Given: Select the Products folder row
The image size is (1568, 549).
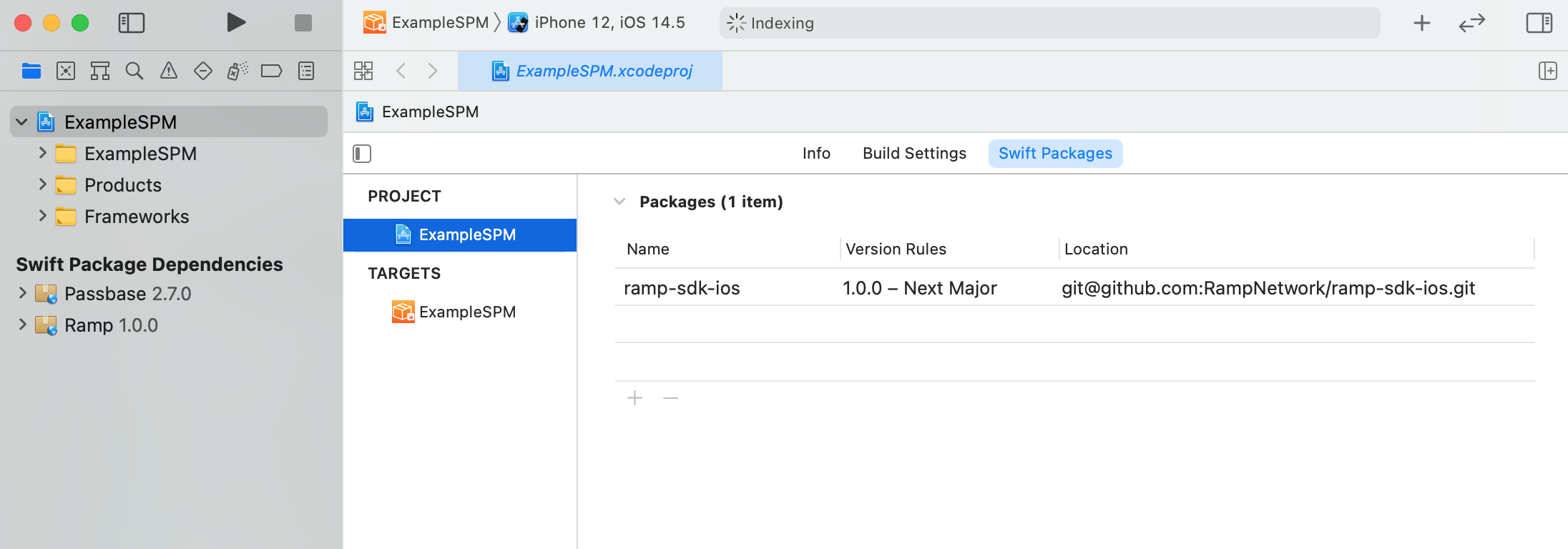Looking at the screenshot, I should (169, 185).
